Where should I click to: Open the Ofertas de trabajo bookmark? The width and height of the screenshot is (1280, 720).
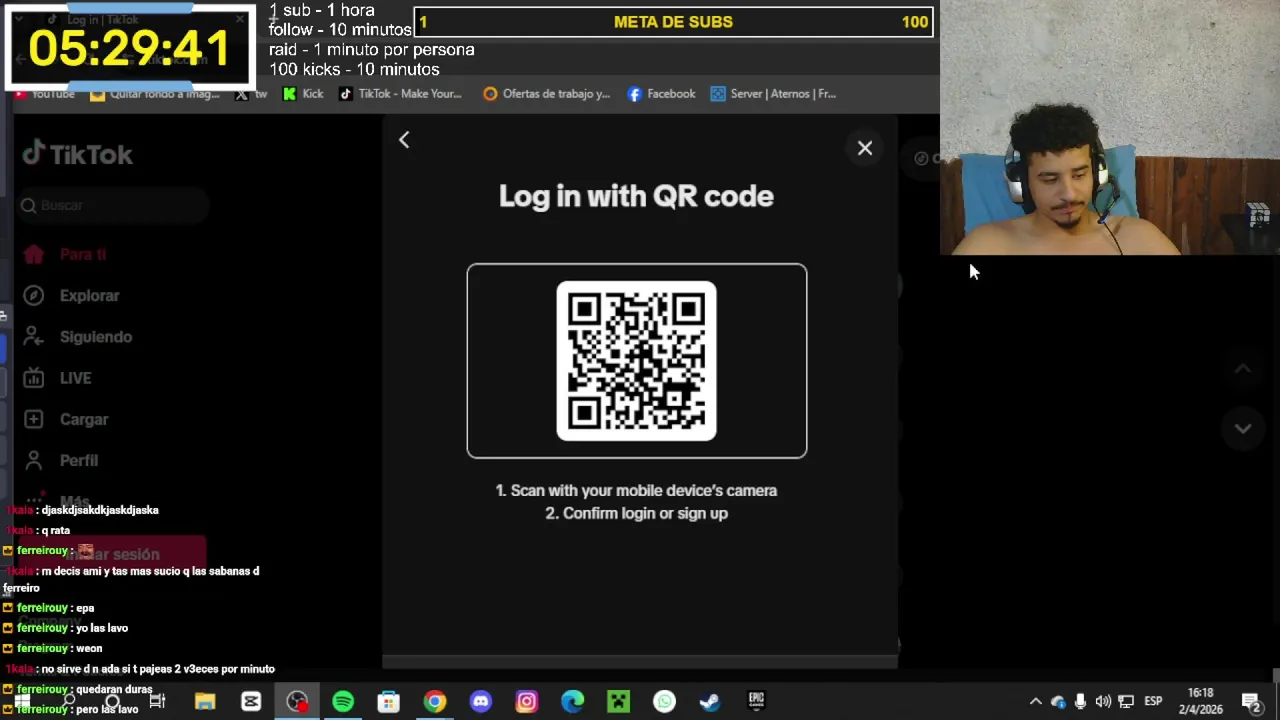(x=546, y=94)
